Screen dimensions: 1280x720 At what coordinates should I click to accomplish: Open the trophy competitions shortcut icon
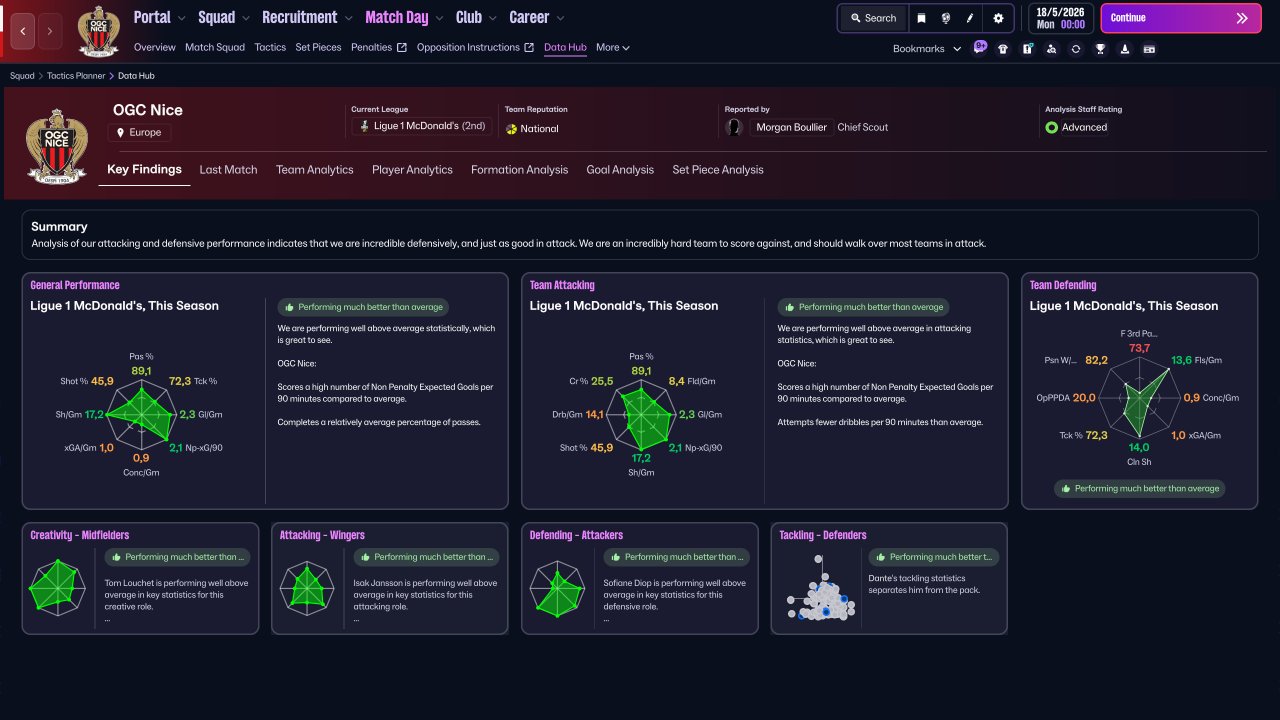[x=1100, y=48]
